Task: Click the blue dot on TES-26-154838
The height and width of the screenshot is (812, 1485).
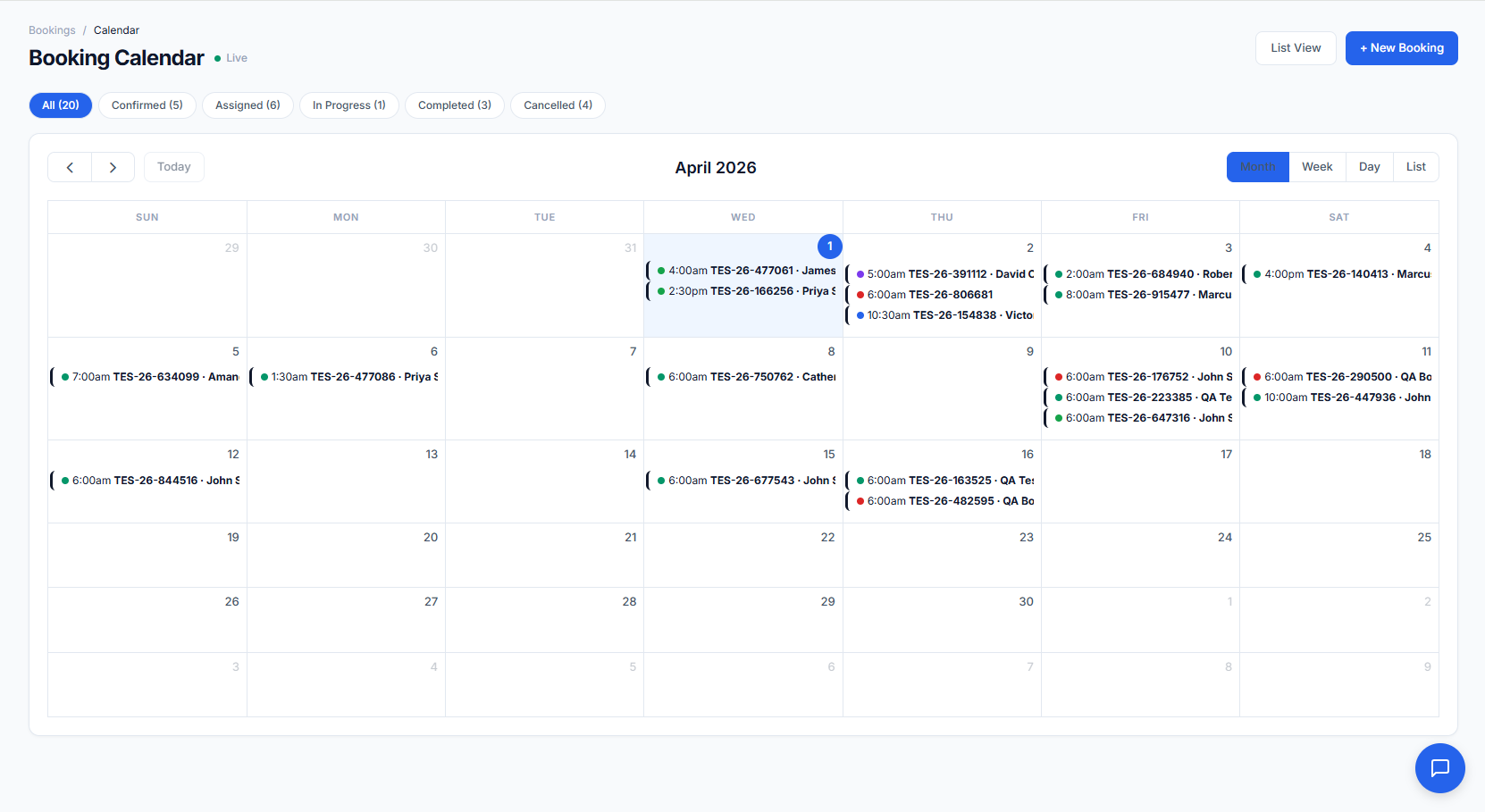Action: (860, 315)
